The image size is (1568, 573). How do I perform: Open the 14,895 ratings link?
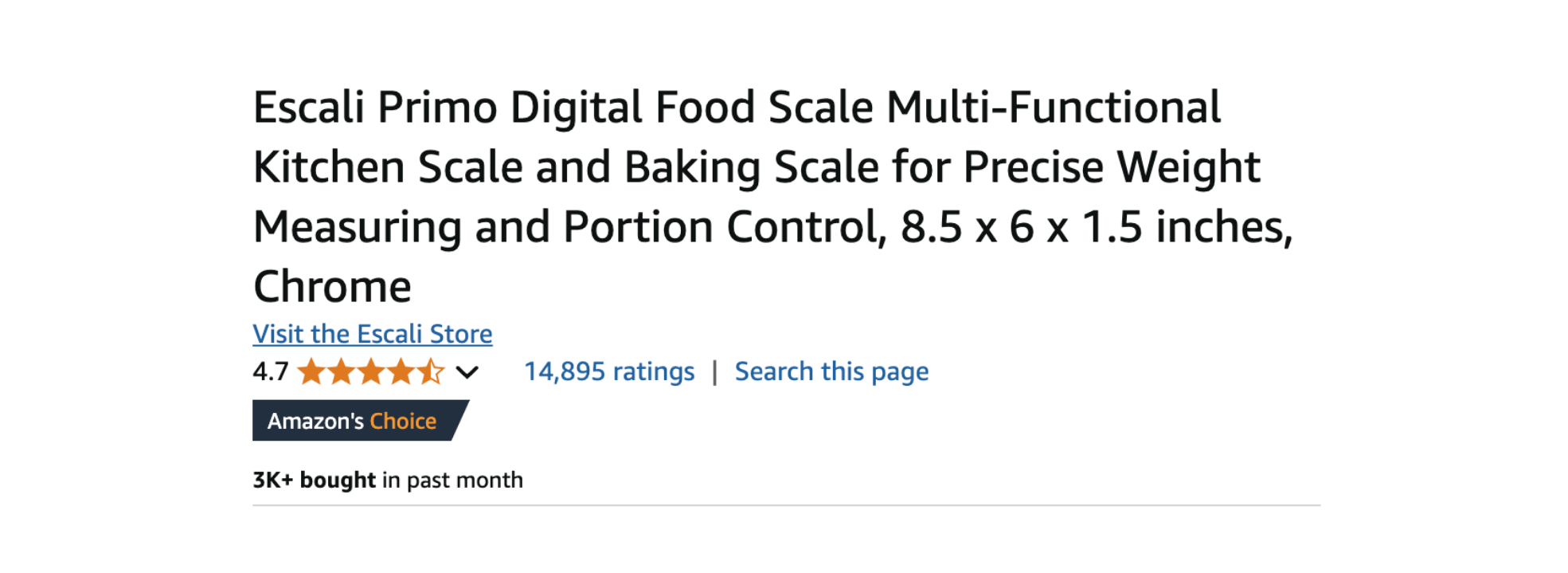[x=609, y=371]
